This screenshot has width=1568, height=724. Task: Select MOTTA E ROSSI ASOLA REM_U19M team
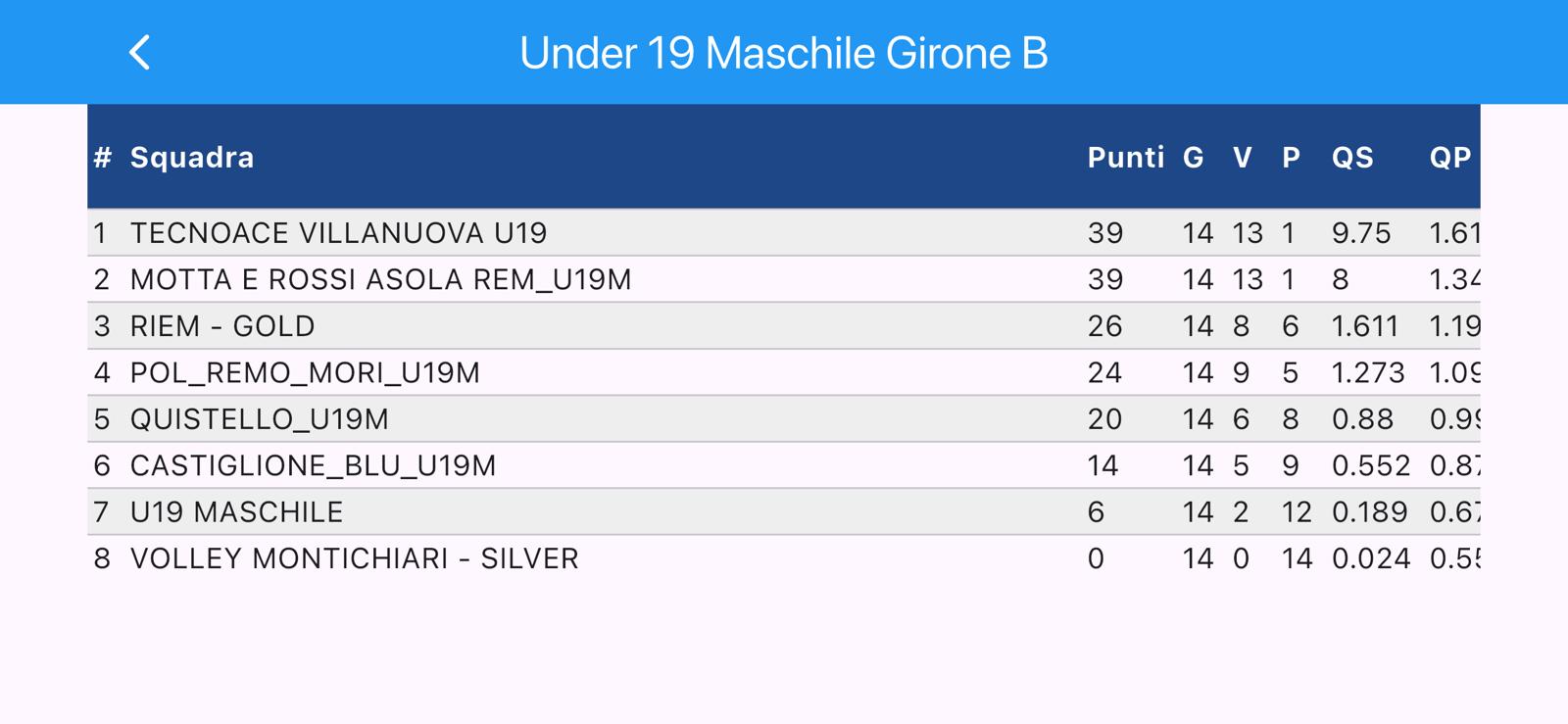point(380,280)
